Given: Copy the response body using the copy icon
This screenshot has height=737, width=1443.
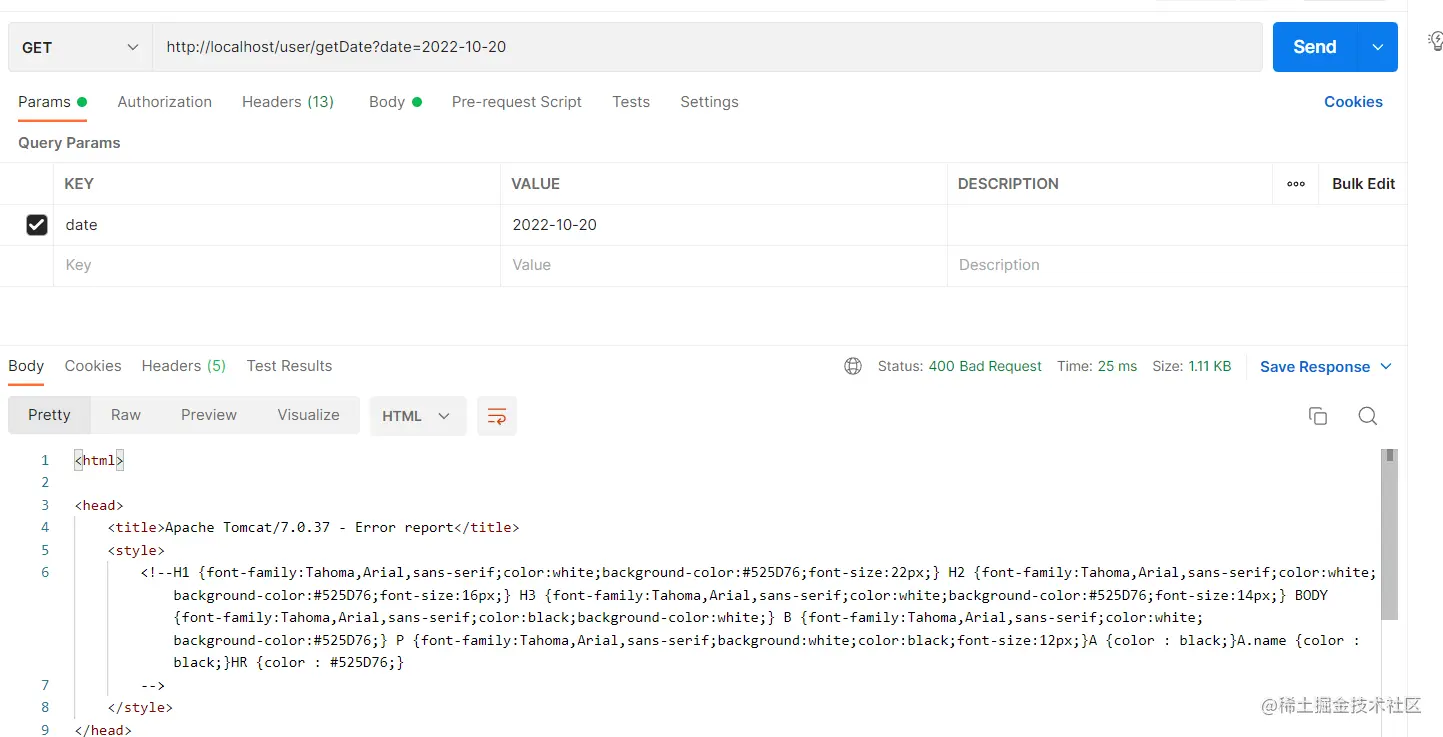Looking at the screenshot, I should point(1318,416).
